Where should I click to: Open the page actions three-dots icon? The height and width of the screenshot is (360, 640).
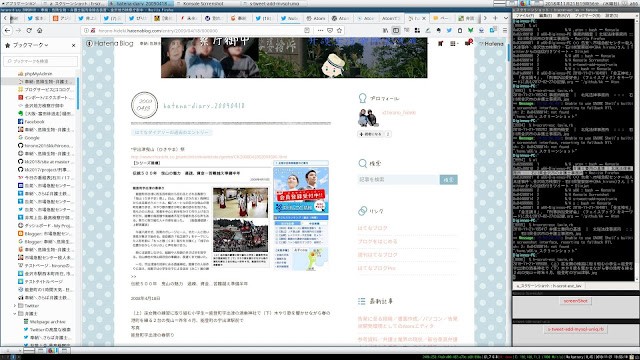[320, 30]
